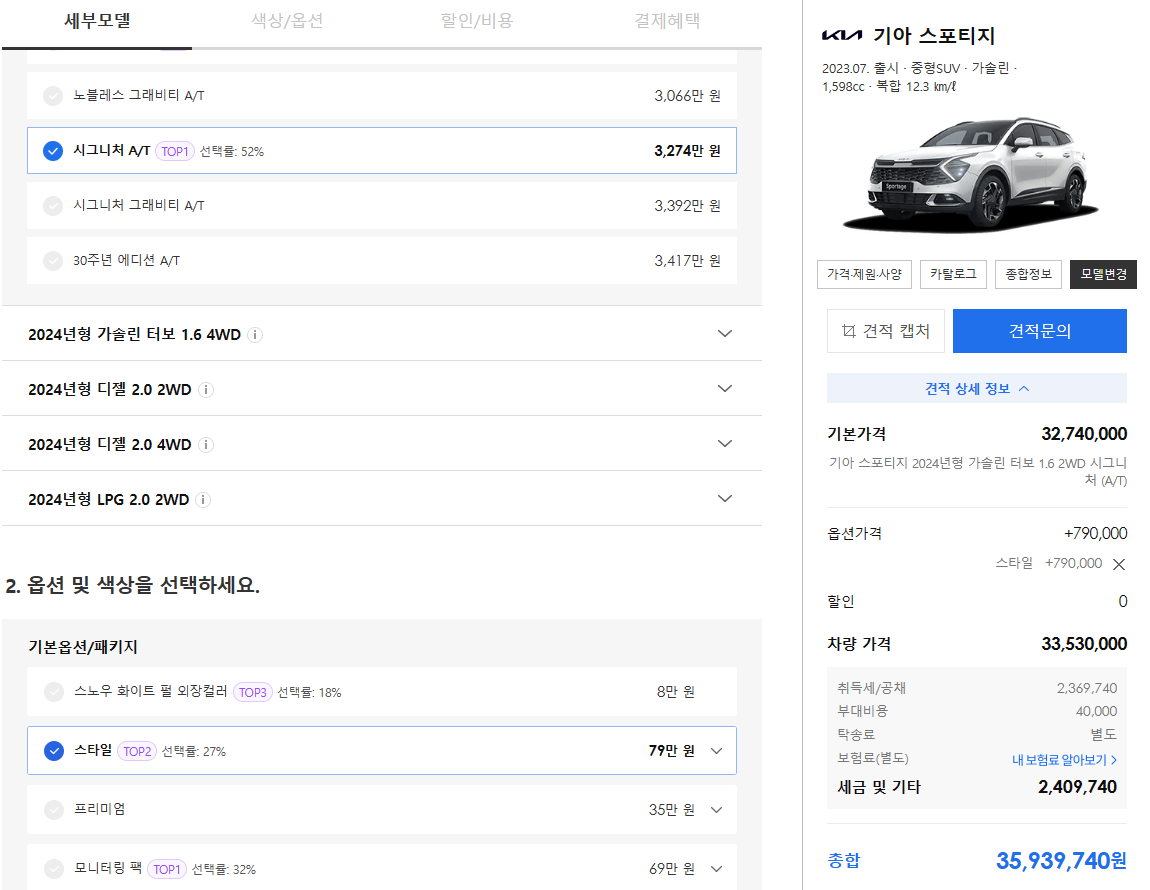Click the TOP2 badge on 스타일
The image size is (1150, 890).
[136, 751]
